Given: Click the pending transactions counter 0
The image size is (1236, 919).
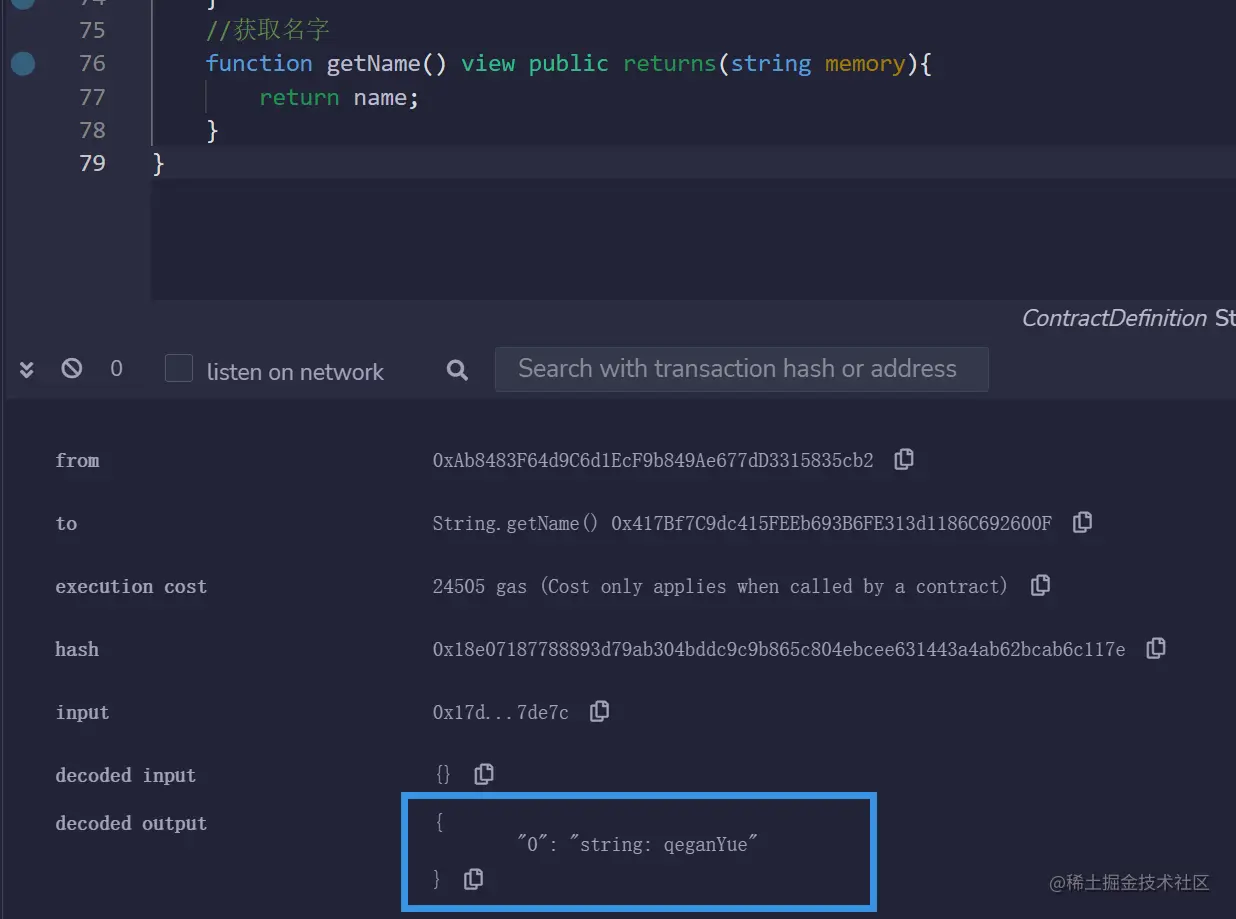Looking at the screenshot, I should coord(116,369).
